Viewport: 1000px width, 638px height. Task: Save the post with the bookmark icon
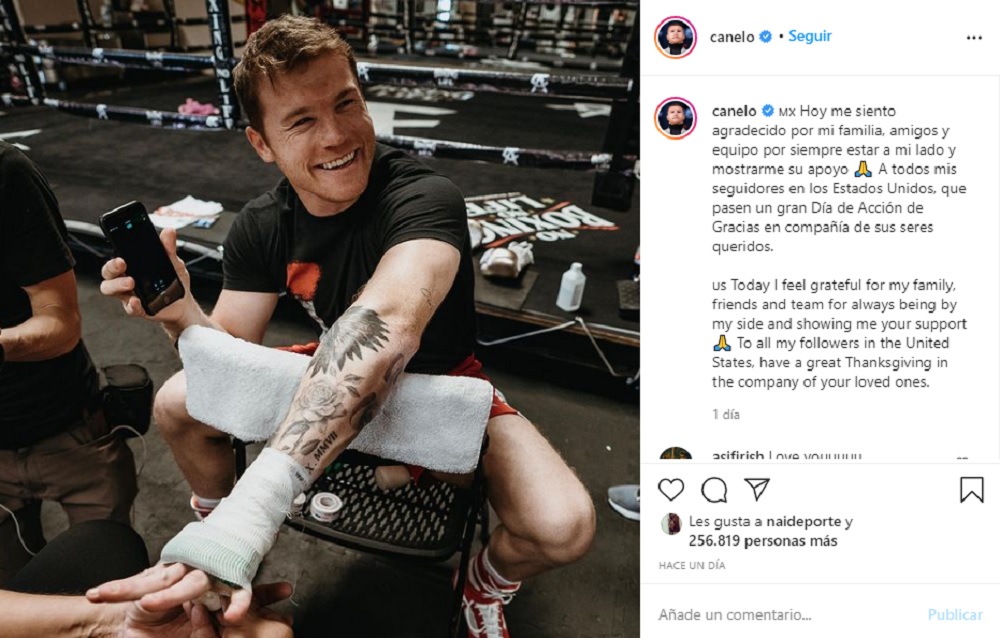pos(972,490)
